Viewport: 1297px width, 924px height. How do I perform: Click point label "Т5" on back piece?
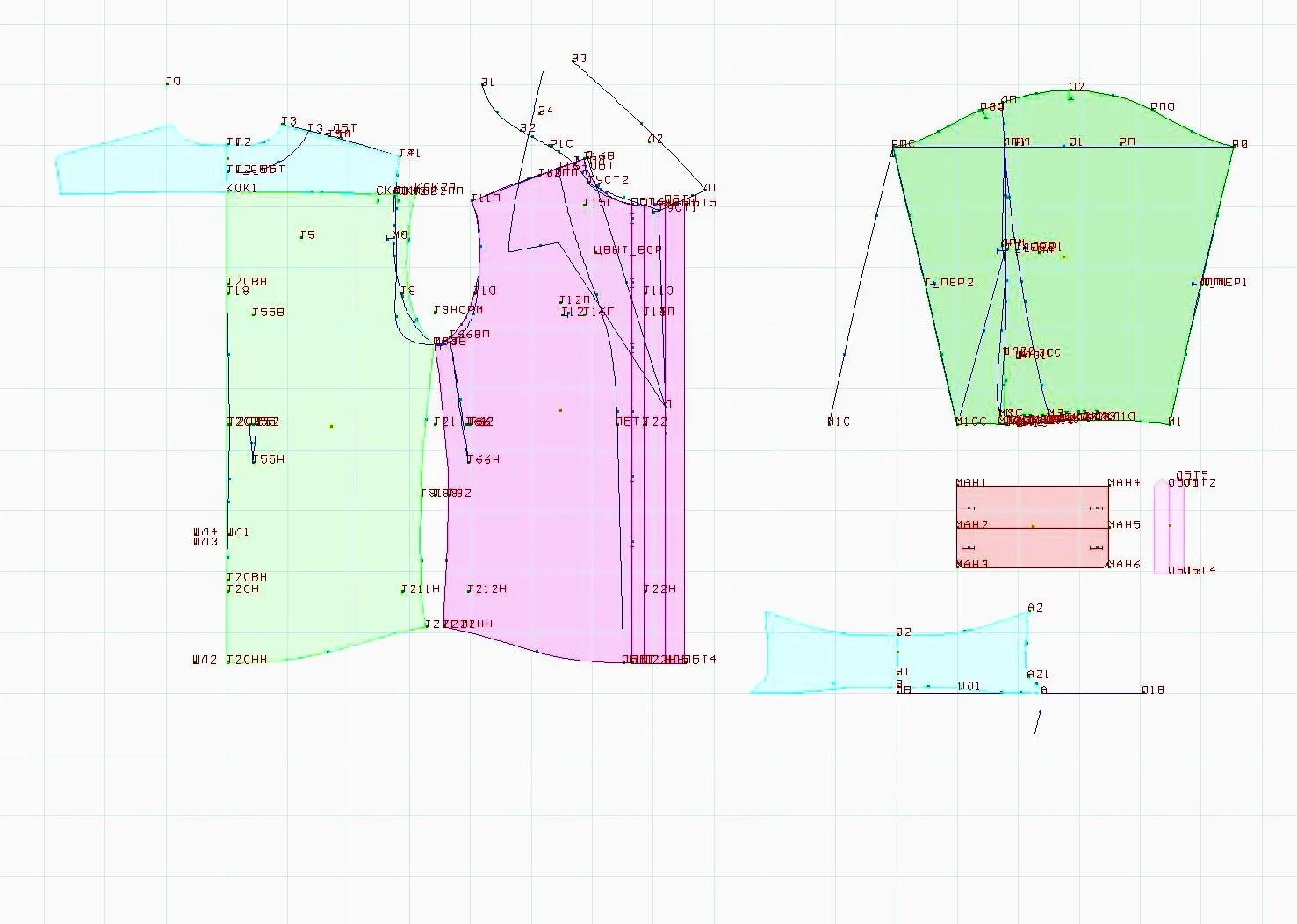tap(307, 235)
